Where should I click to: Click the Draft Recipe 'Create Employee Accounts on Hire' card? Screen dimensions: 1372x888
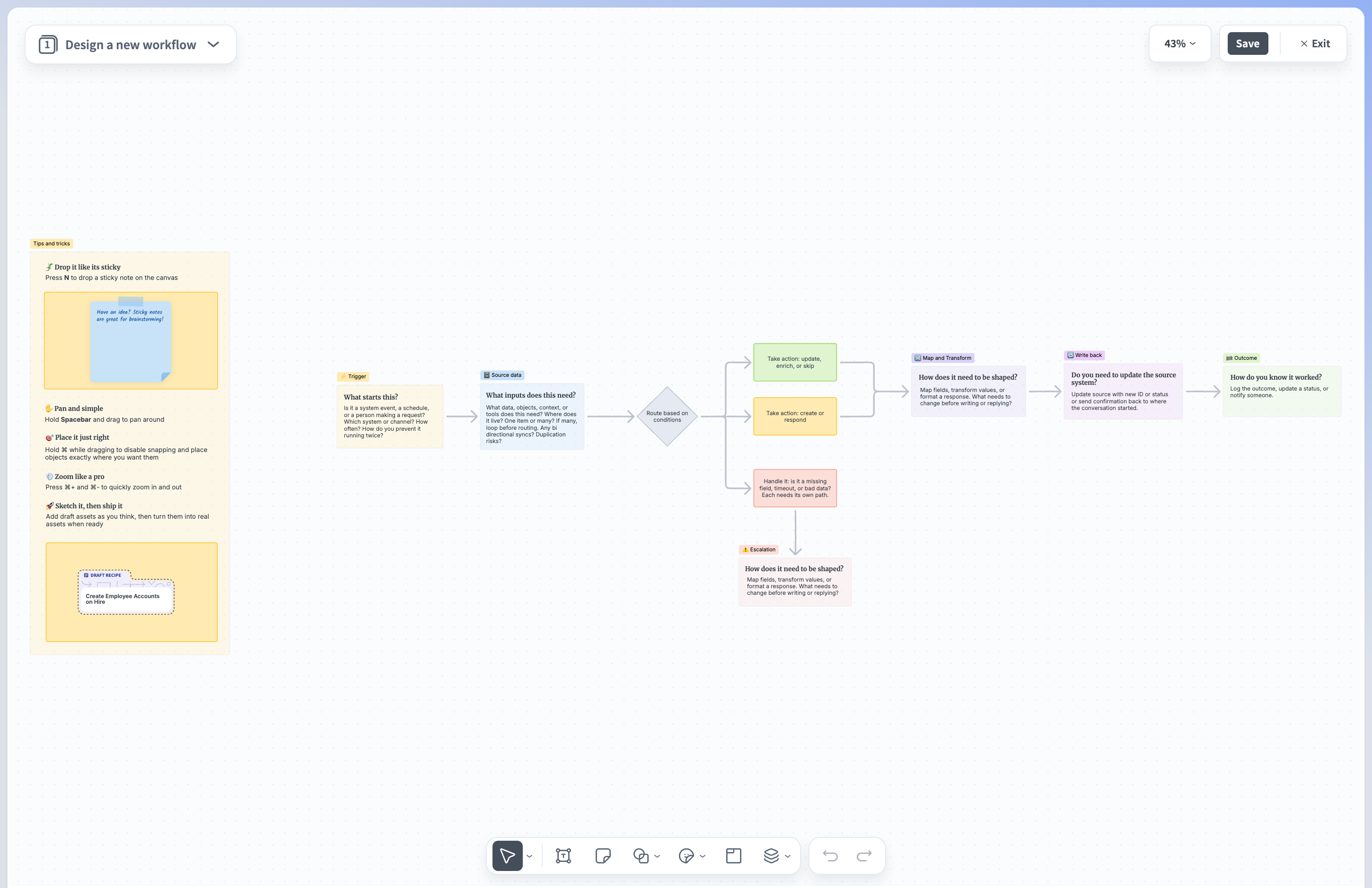coord(126,592)
